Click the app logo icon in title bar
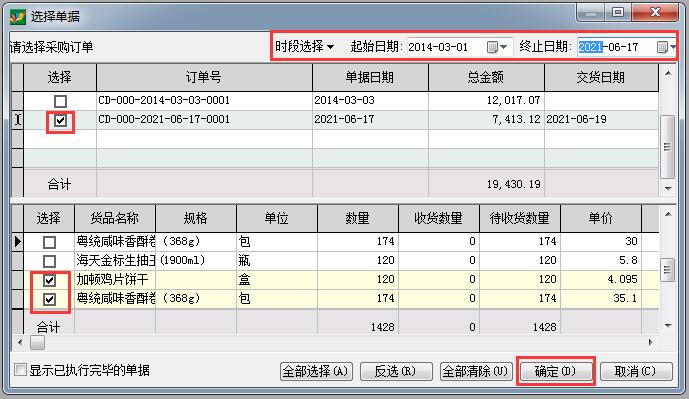689x399 pixels. [18, 17]
